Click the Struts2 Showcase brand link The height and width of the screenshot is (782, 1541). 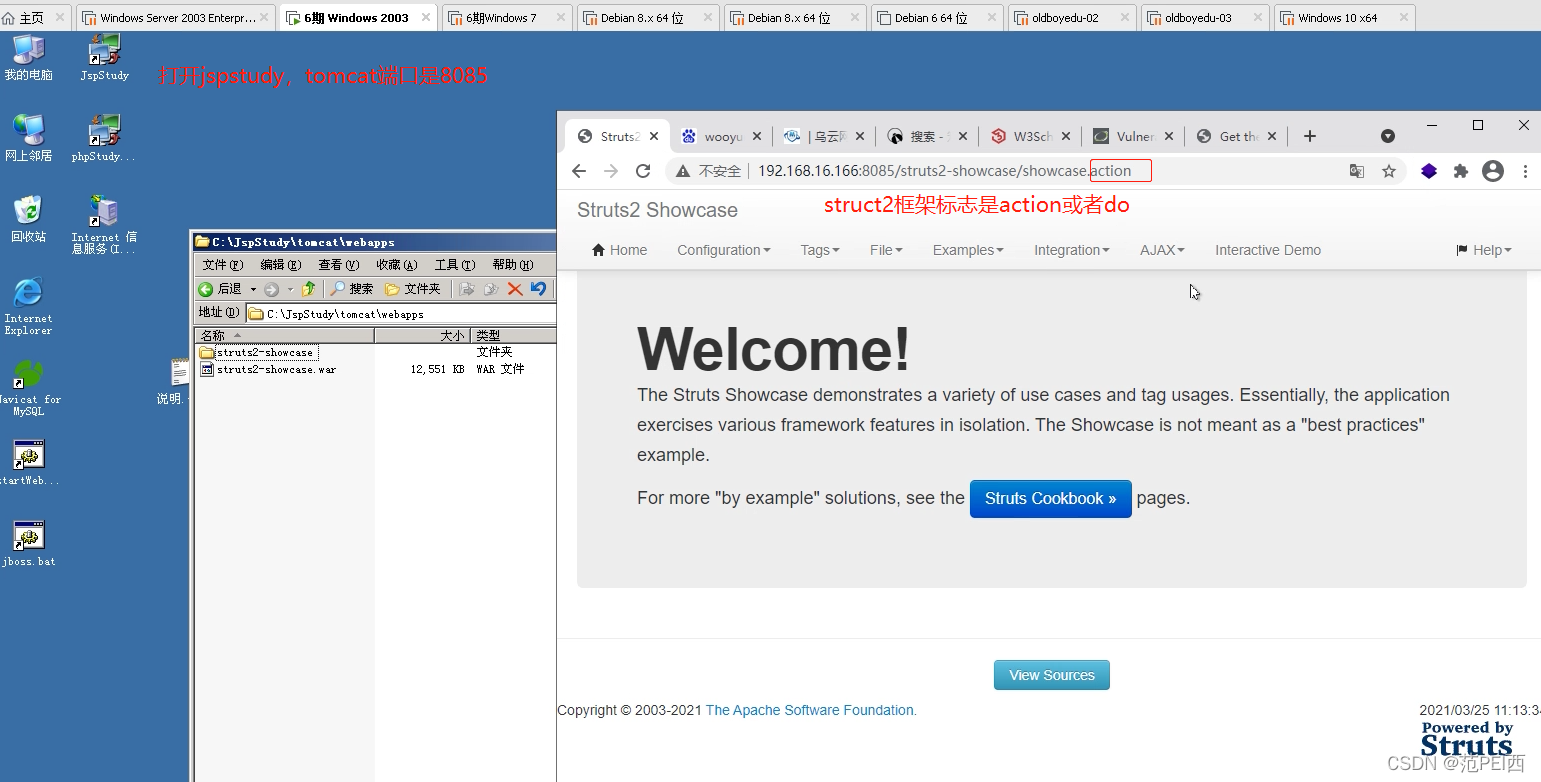(x=657, y=210)
